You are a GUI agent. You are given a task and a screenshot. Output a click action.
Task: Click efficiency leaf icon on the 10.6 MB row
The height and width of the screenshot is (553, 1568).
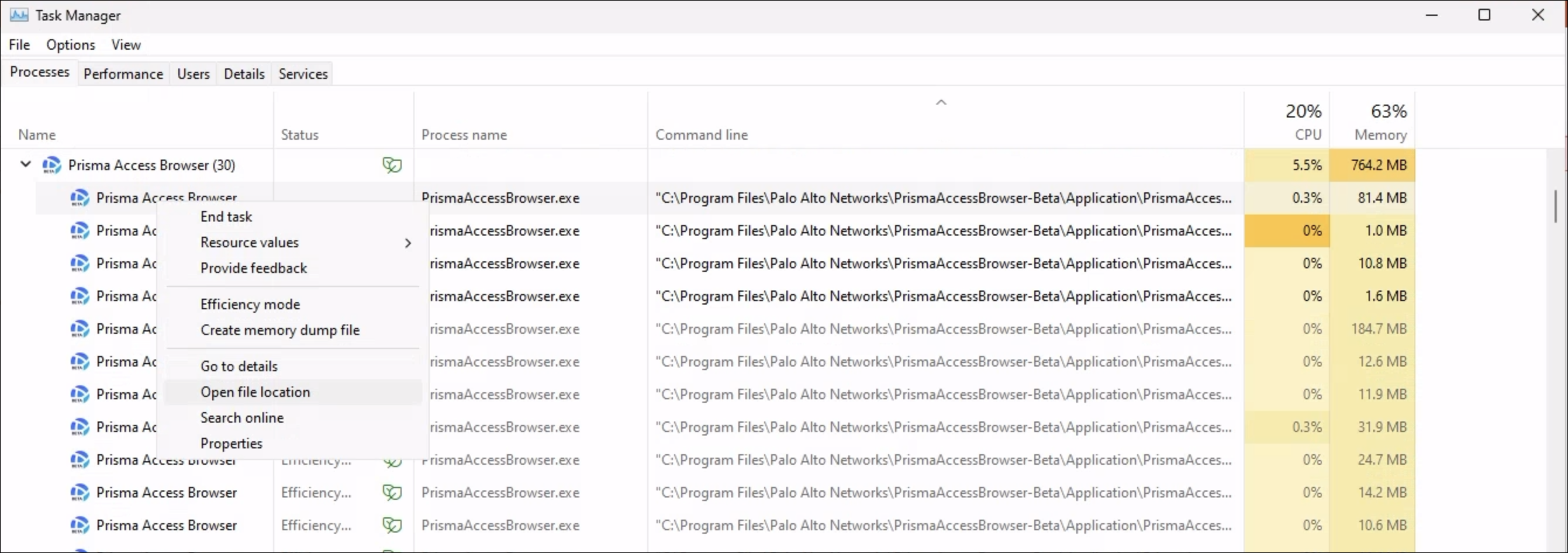(x=392, y=525)
